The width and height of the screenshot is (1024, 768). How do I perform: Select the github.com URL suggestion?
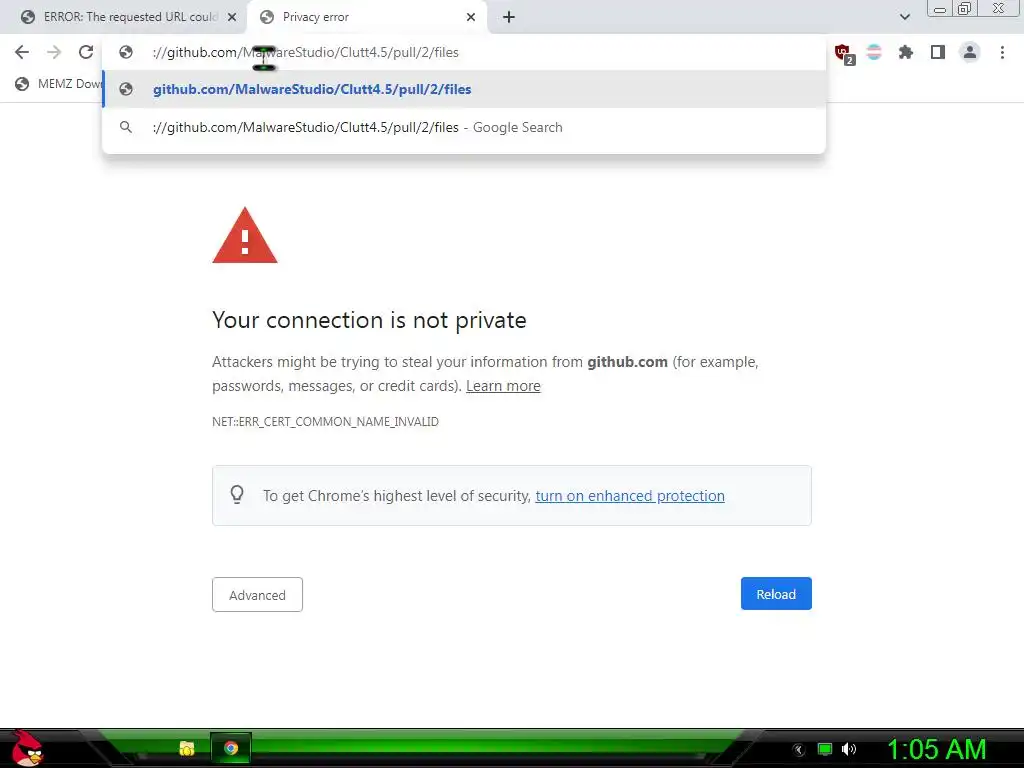(x=464, y=89)
